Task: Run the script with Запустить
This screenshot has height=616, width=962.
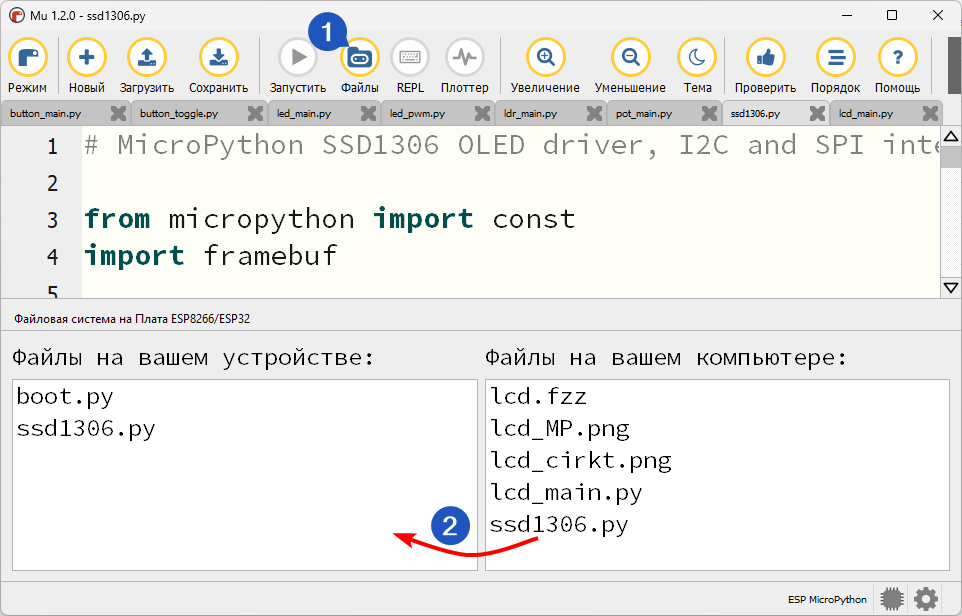Action: pos(298,66)
